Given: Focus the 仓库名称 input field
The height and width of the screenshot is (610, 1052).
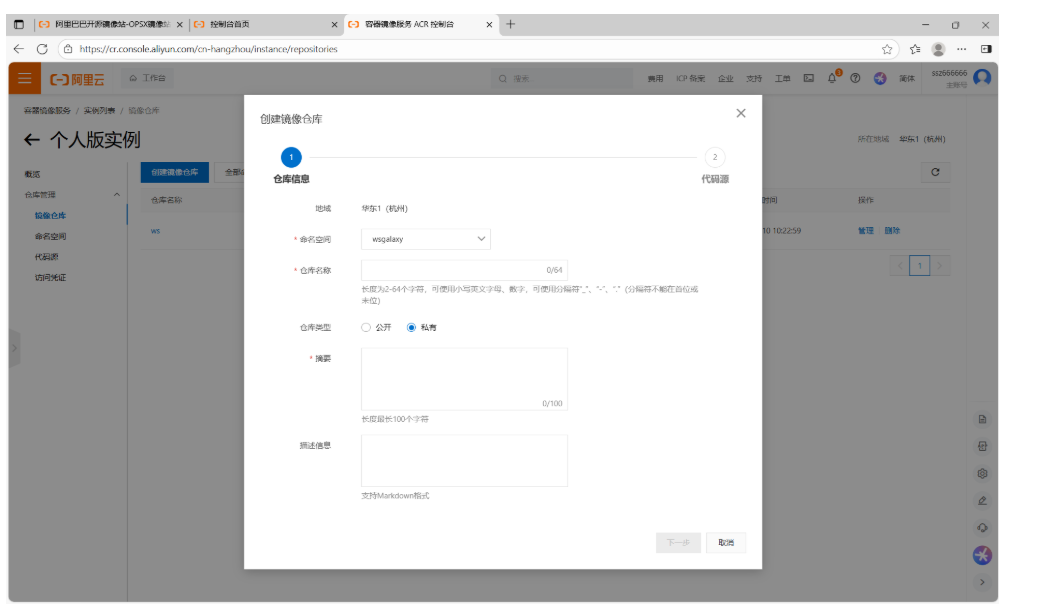Looking at the screenshot, I should [x=464, y=270].
